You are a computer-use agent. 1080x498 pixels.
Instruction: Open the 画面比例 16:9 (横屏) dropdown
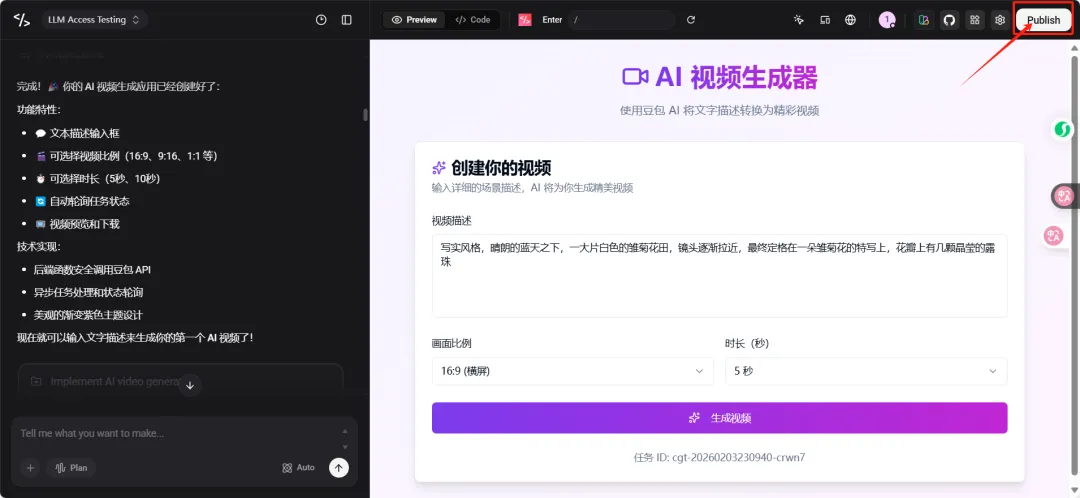click(572, 371)
